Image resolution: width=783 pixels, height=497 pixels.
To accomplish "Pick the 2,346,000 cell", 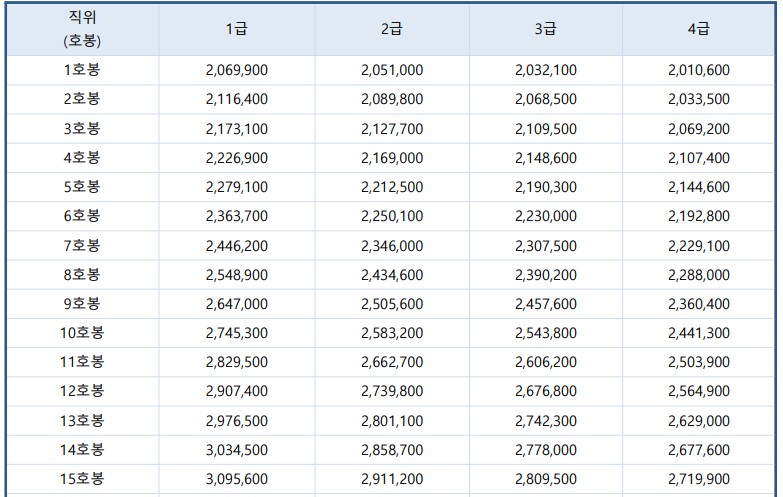I will coord(392,246).
